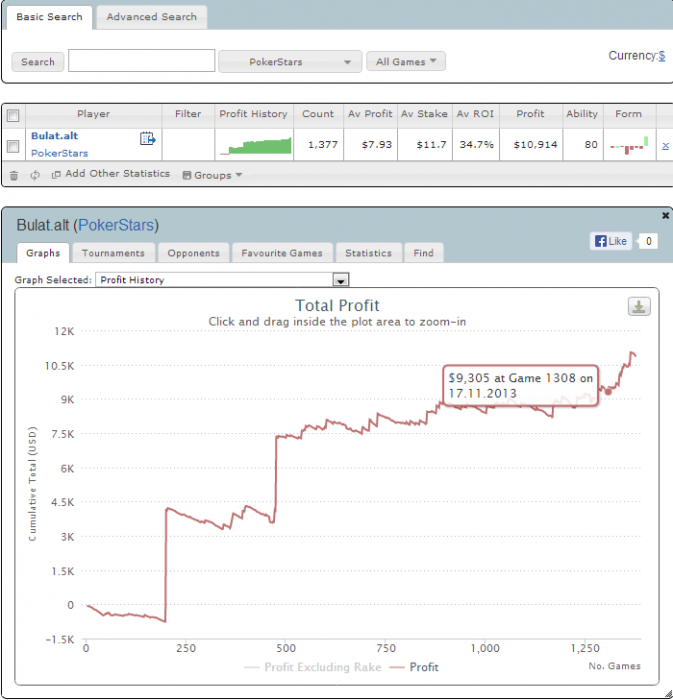Click the Facebook Like button
Image resolution: width=673 pixels, height=700 pixels.
click(611, 241)
